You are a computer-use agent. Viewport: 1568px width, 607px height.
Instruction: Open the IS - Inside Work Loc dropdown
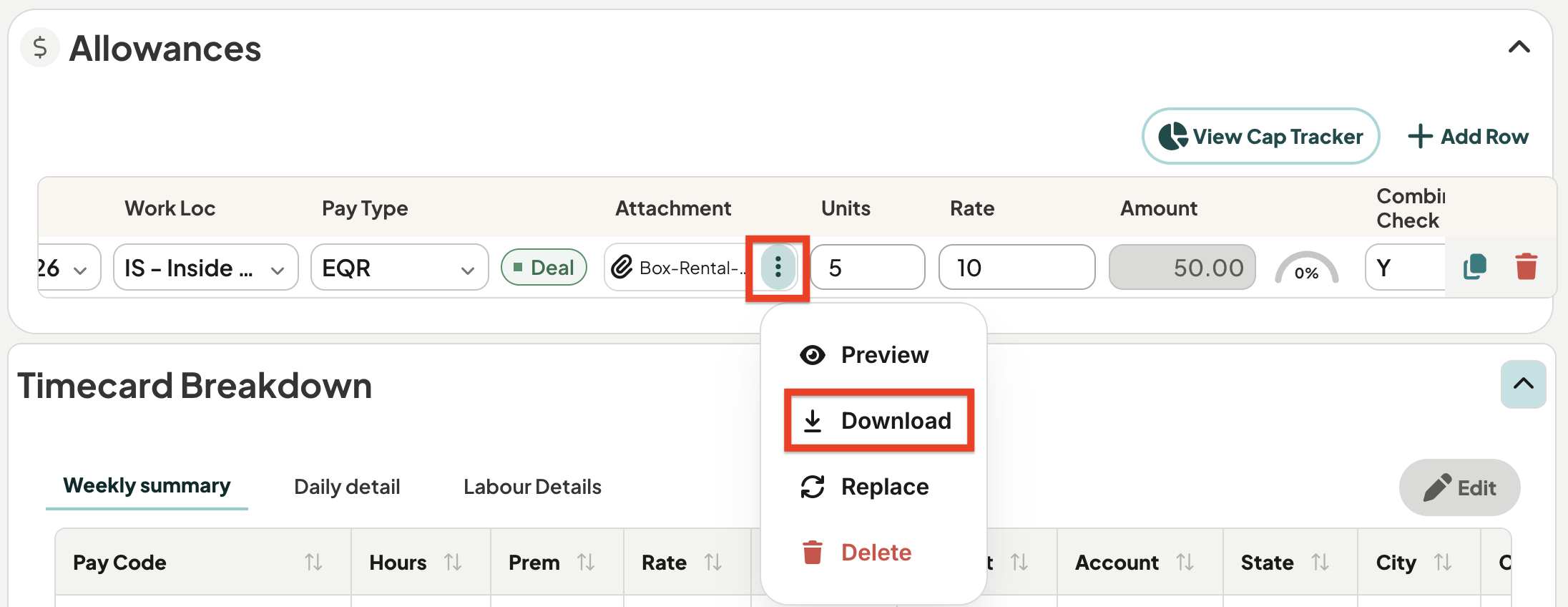(x=205, y=268)
